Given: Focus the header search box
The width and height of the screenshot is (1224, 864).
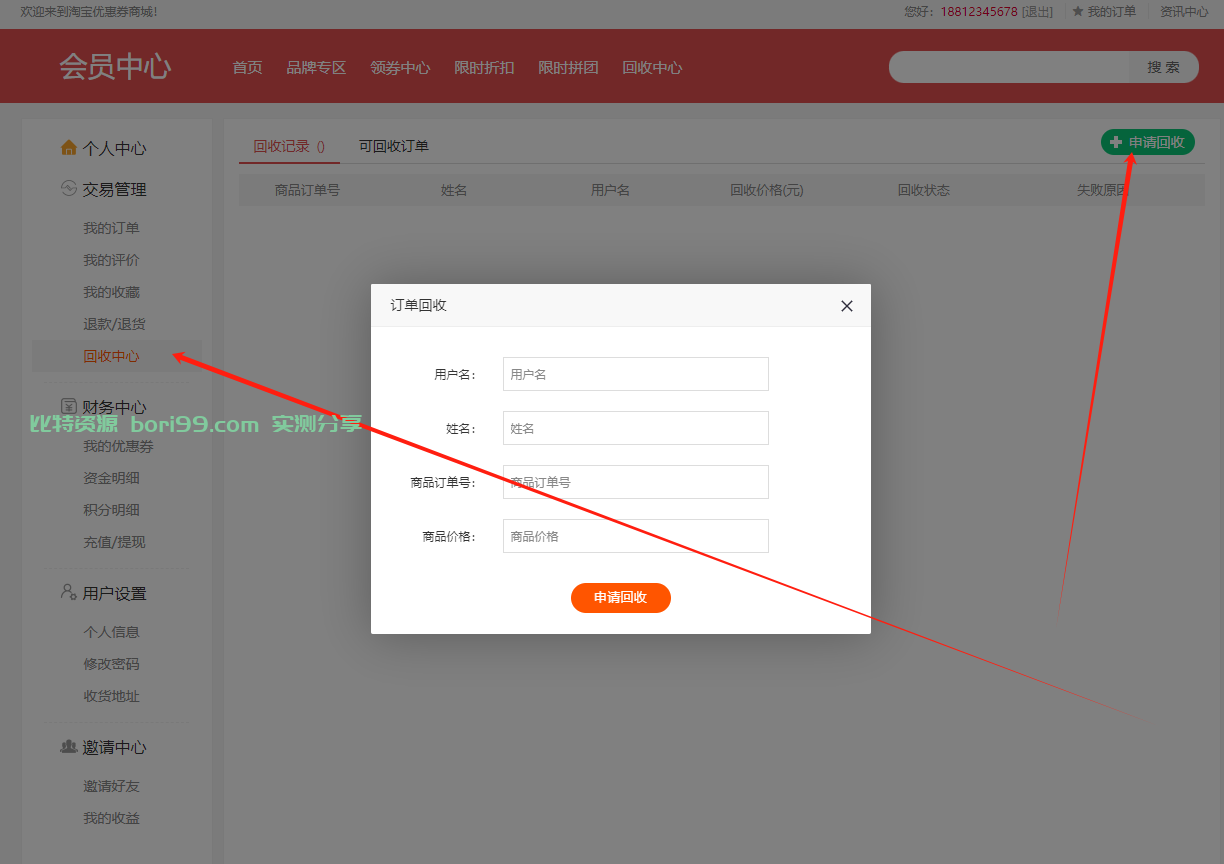Looking at the screenshot, I should [x=1010, y=67].
